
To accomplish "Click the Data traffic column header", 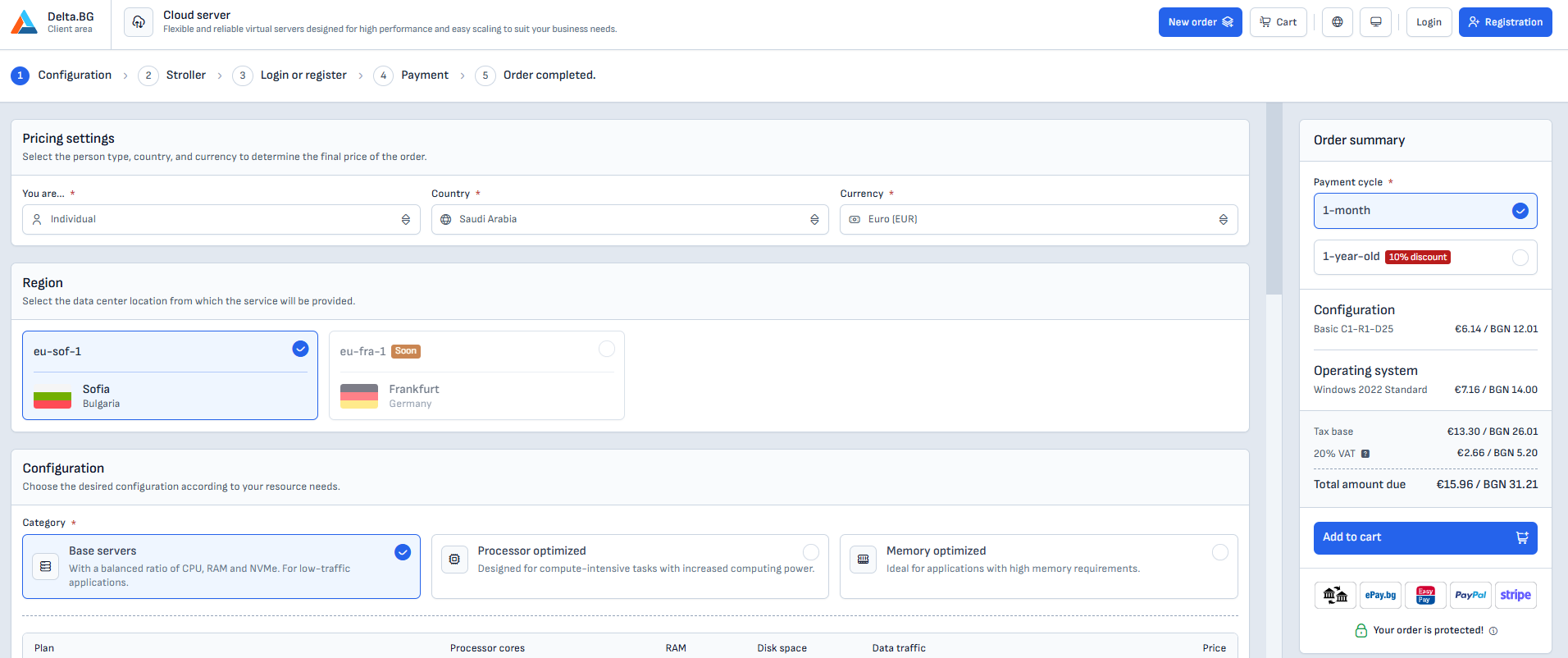I will [899, 648].
